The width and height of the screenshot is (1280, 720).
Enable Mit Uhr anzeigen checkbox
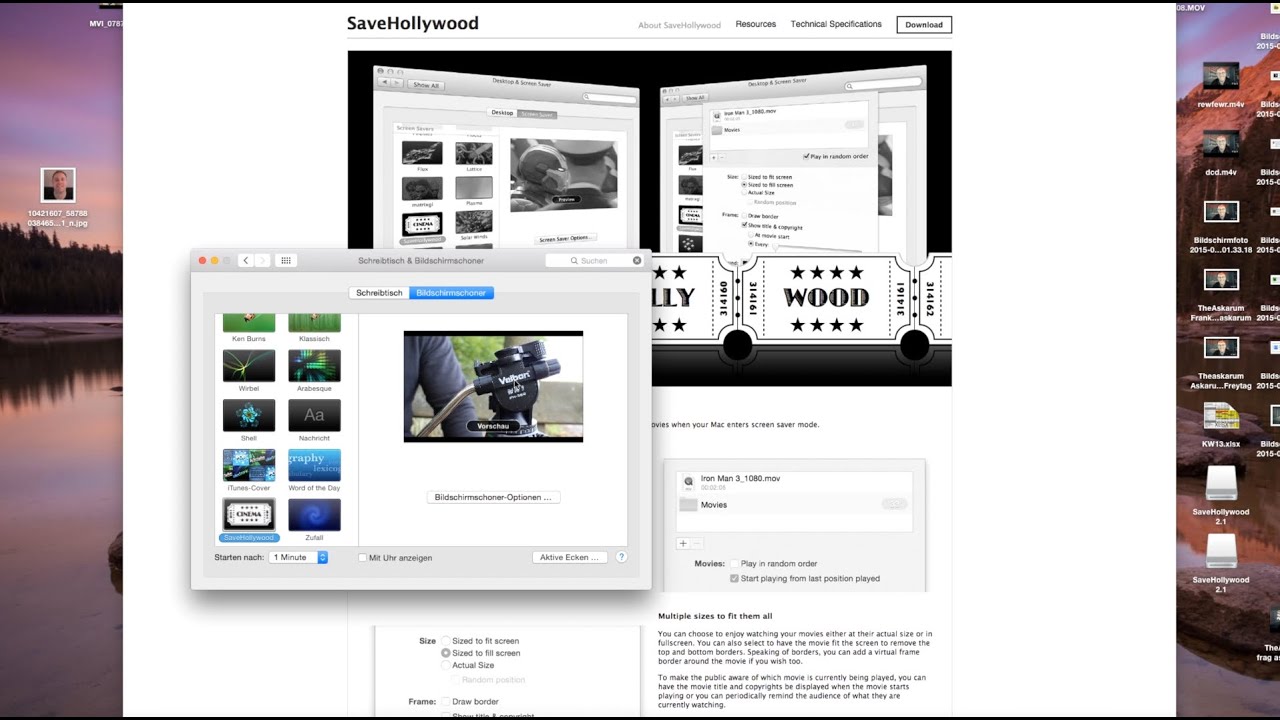coord(363,558)
